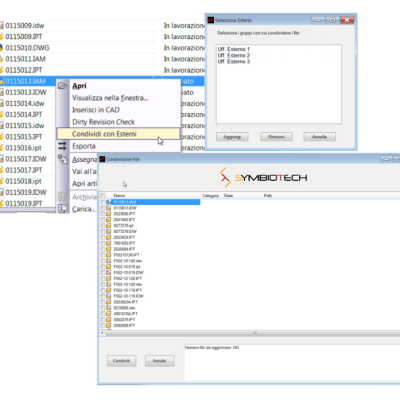This screenshot has height=400, width=400.
Task: Select file 0115016.ipt in the main list
Action: click(23, 148)
